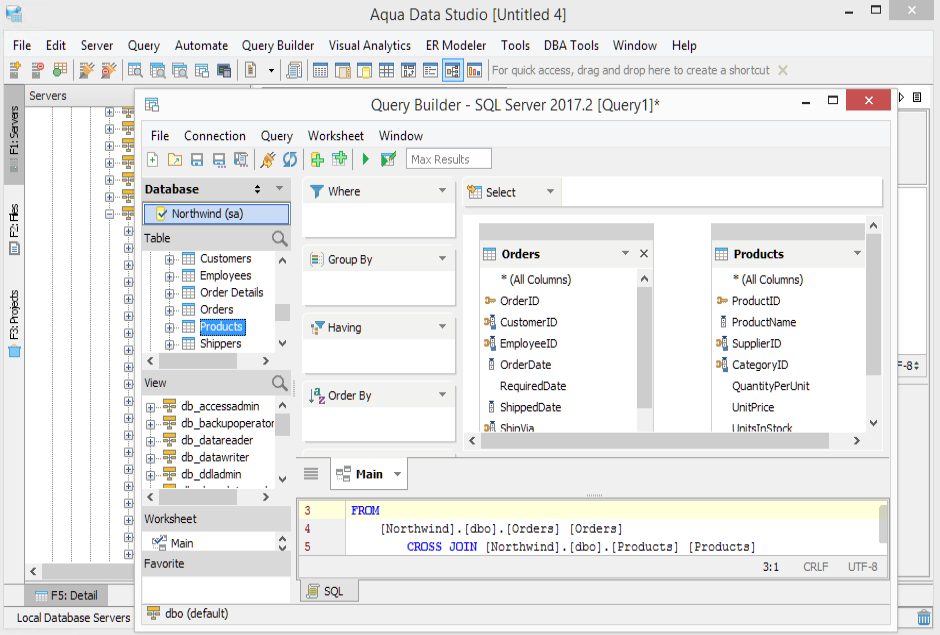The width and height of the screenshot is (940, 635).
Task: Click the hamburger list icon left of Main tab
Action: pyautogui.click(x=311, y=474)
